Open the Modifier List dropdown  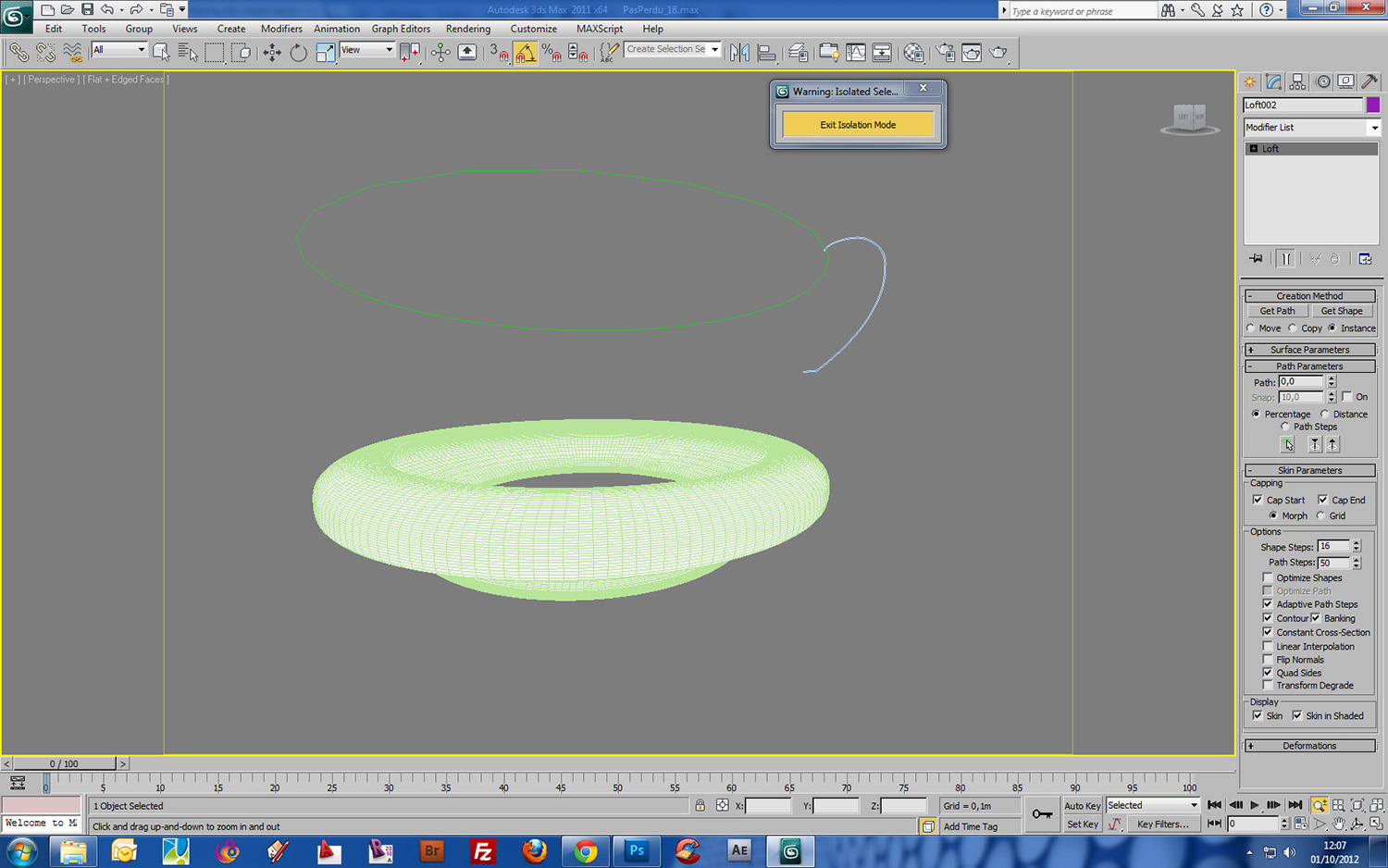pos(1310,128)
